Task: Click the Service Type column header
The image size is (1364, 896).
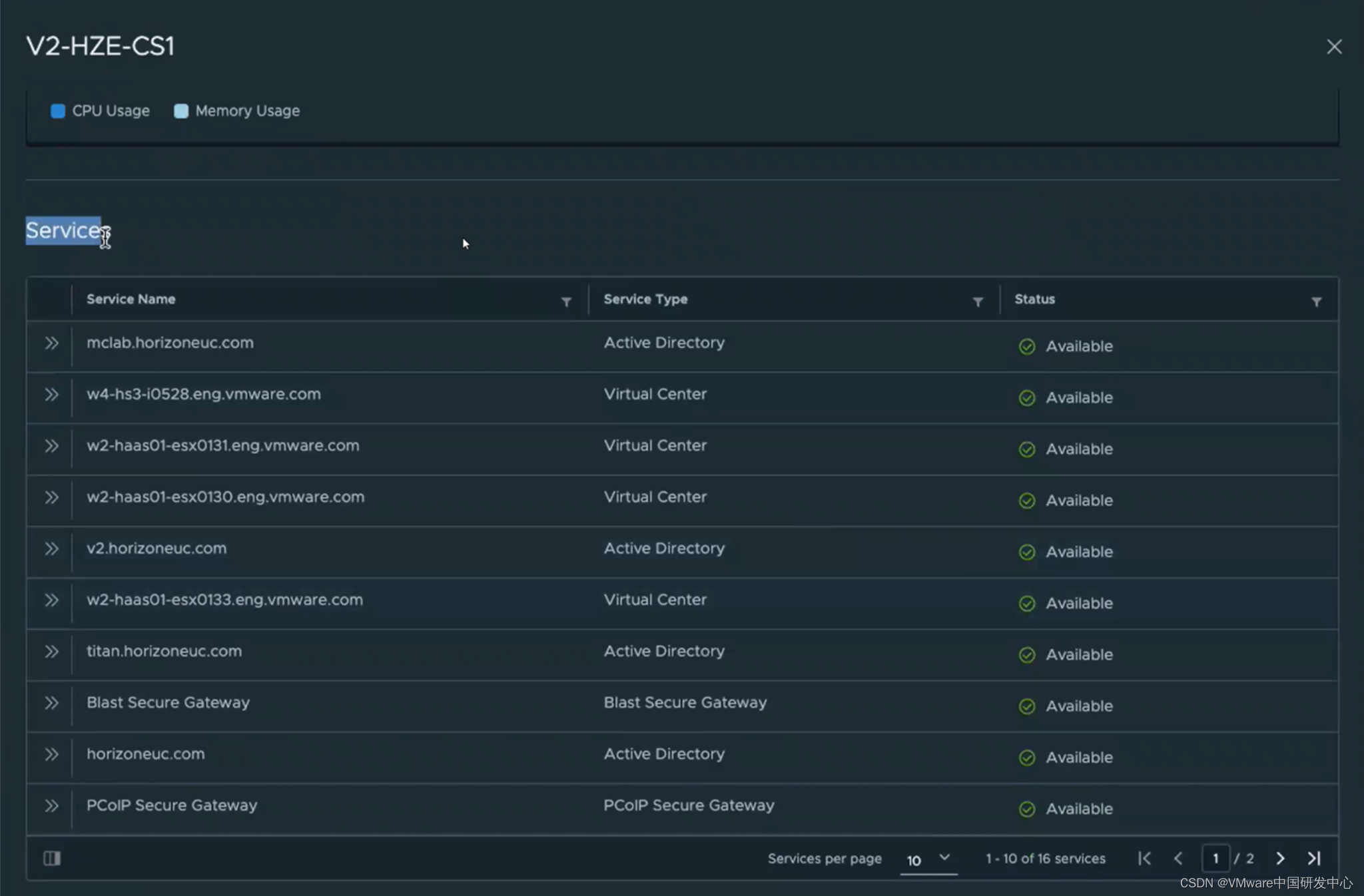Action: click(x=645, y=300)
